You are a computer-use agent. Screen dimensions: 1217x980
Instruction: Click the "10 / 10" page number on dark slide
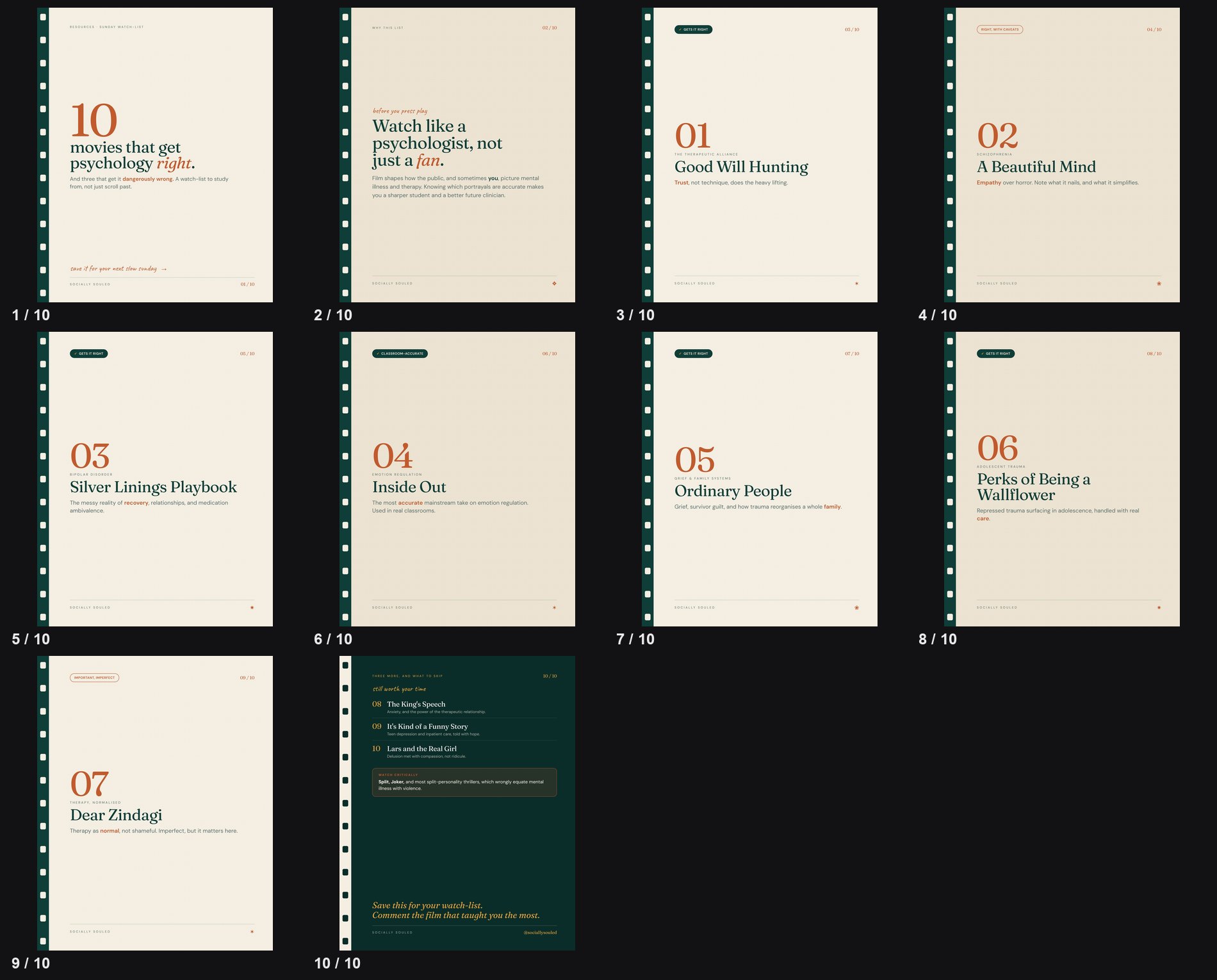tap(550, 676)
